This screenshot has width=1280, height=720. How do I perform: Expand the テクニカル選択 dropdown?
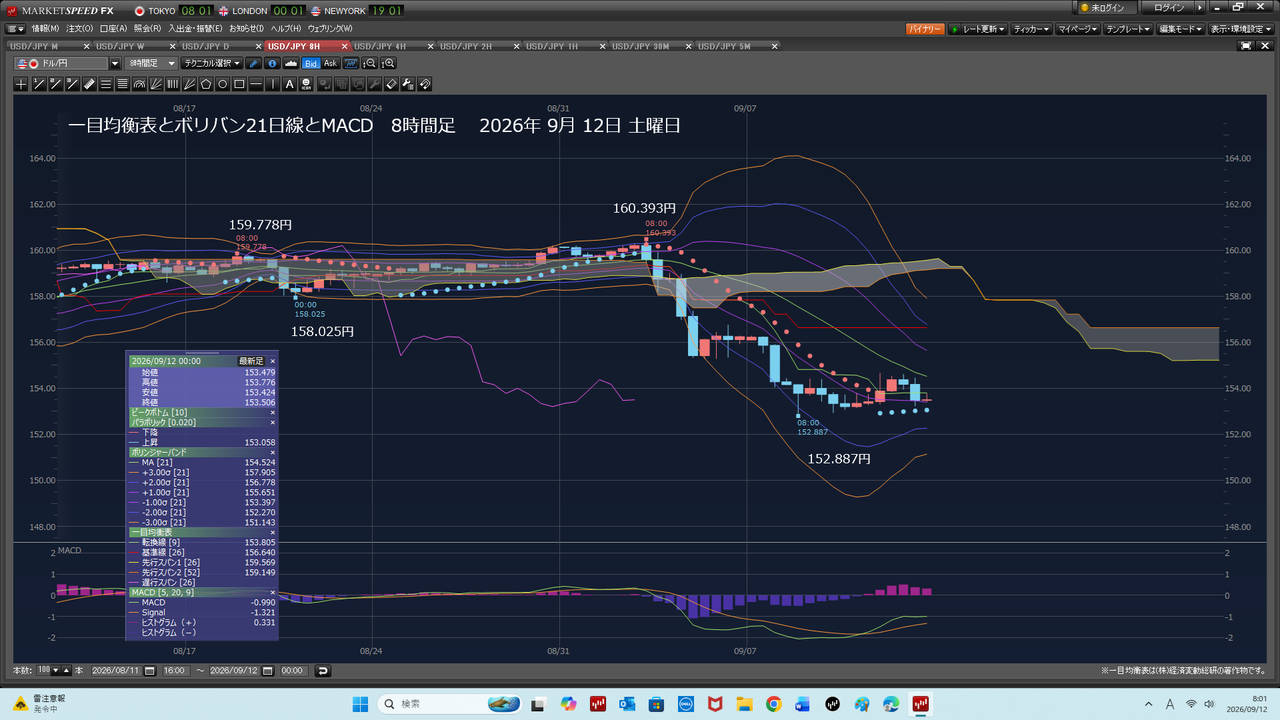click(212, 64)
